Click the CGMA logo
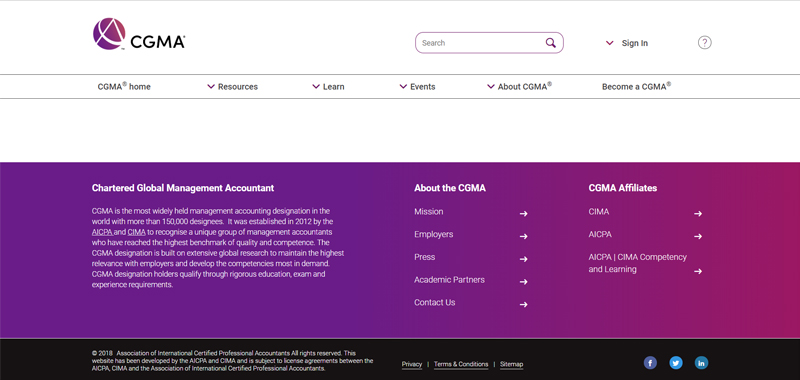Image resolution: width=800 pixels, height=380 pixels. tap(139, 34)
